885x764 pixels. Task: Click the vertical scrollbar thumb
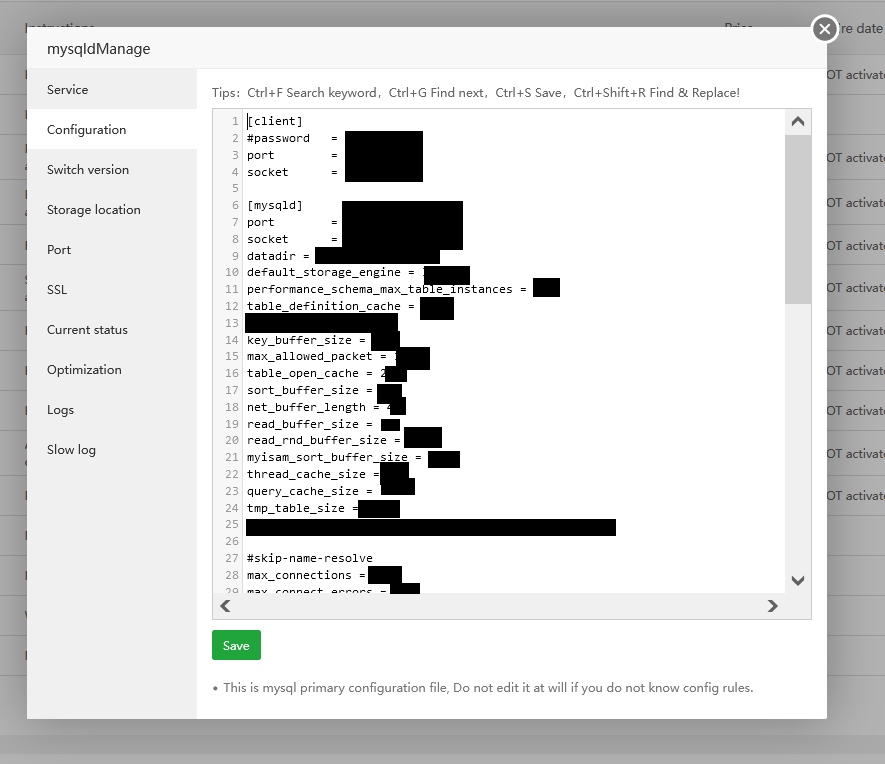click(798, 219)
